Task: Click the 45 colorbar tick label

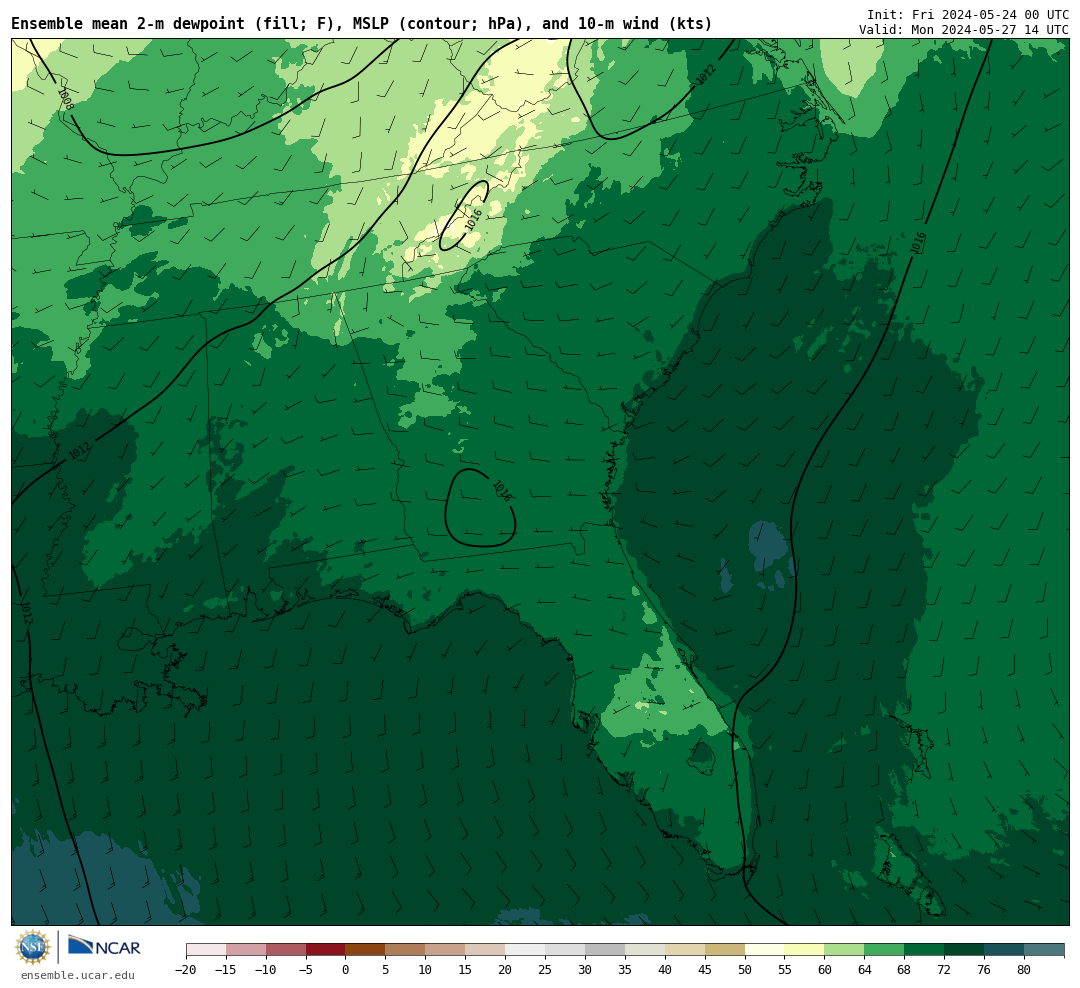Action: tap(705, 970)
